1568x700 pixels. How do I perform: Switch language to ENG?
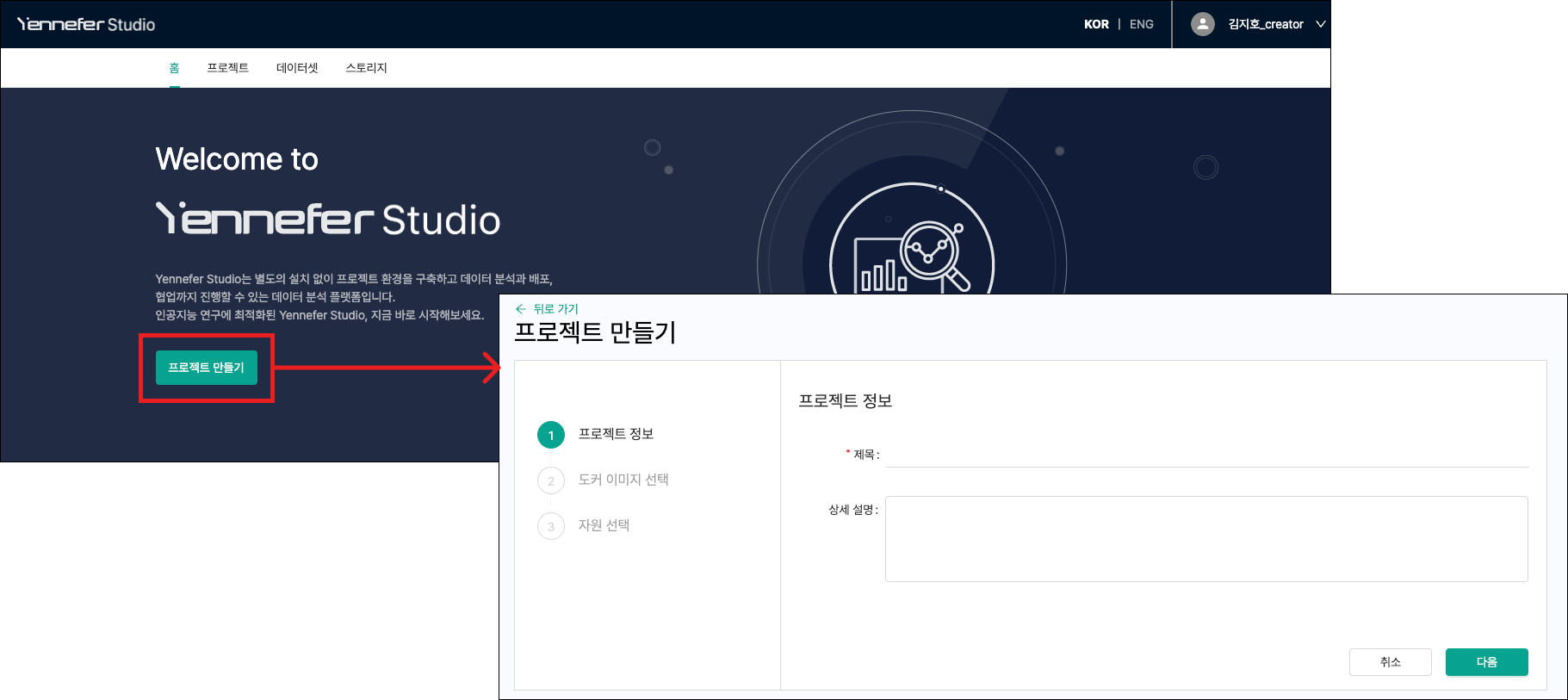(1141, 24)
